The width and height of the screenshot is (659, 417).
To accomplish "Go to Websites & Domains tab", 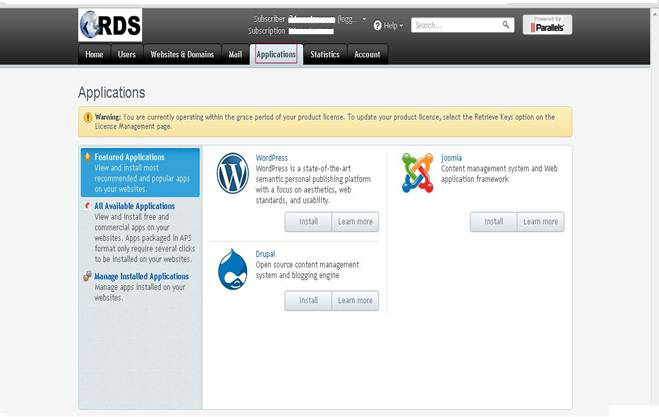I will pyautogui.click(x=182, y=54).
